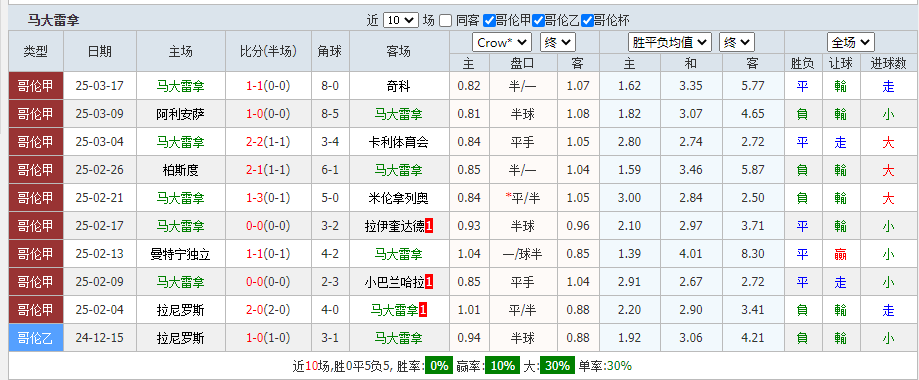Click home odds value 1.39
The height and width of the screenshot is (380, 919).
click(x=629, y=254)
